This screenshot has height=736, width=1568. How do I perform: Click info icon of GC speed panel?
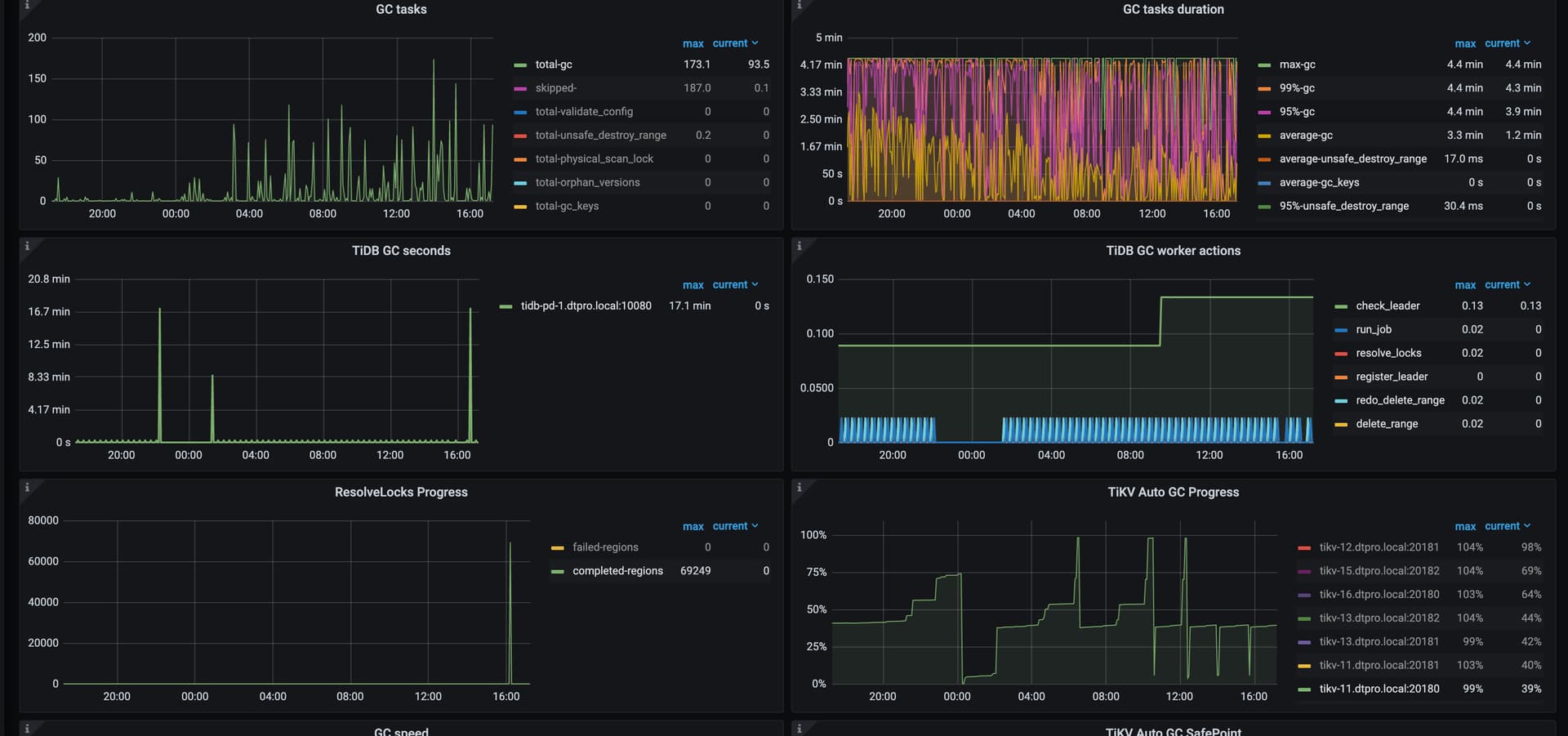(x=27, y=728)
